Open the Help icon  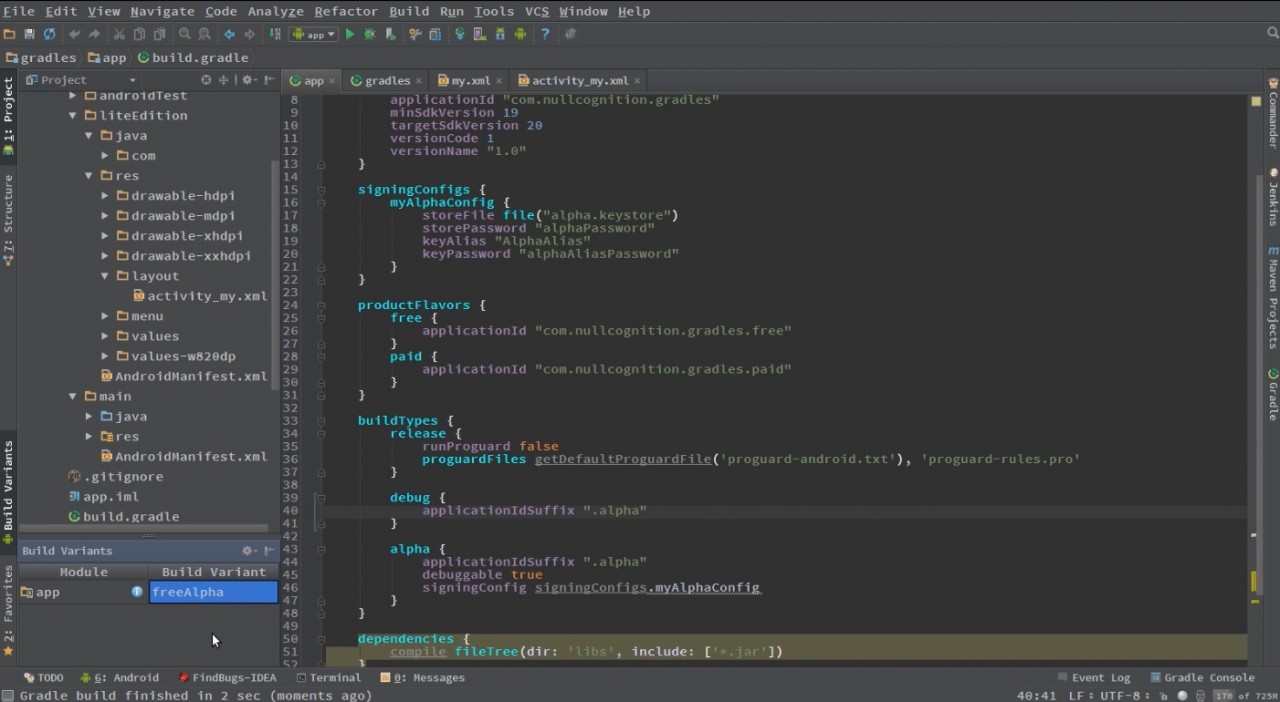543,34
